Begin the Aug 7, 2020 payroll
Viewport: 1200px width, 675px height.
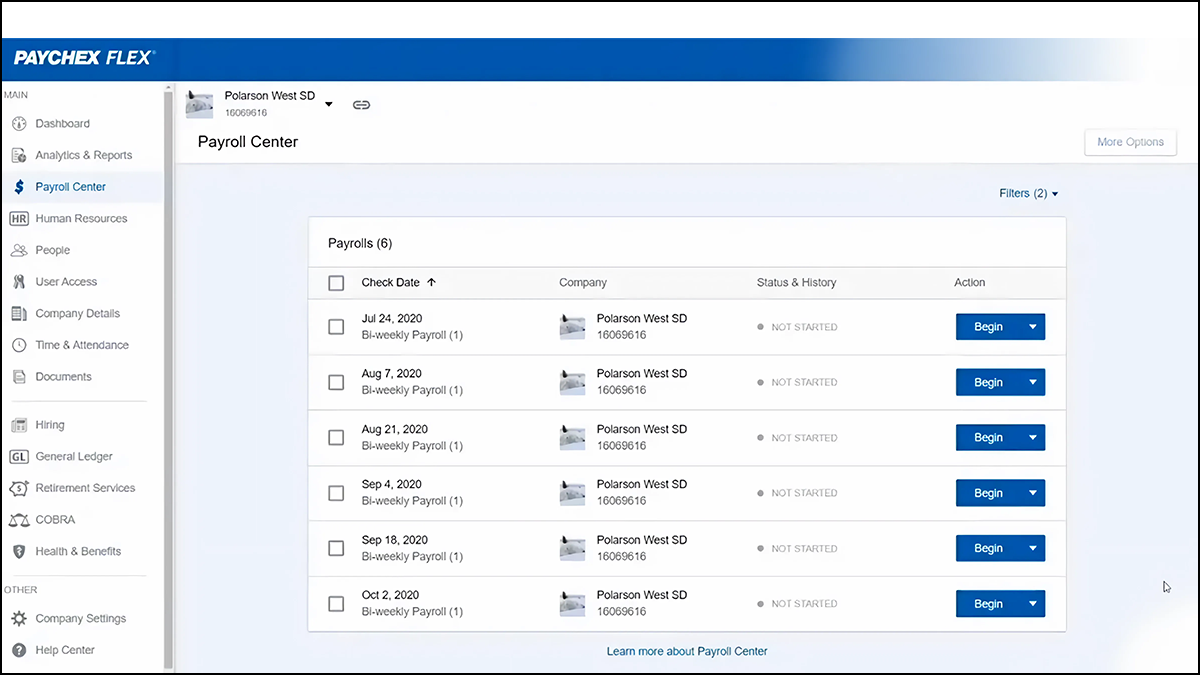pyautogui.click(x=988, y=382)
